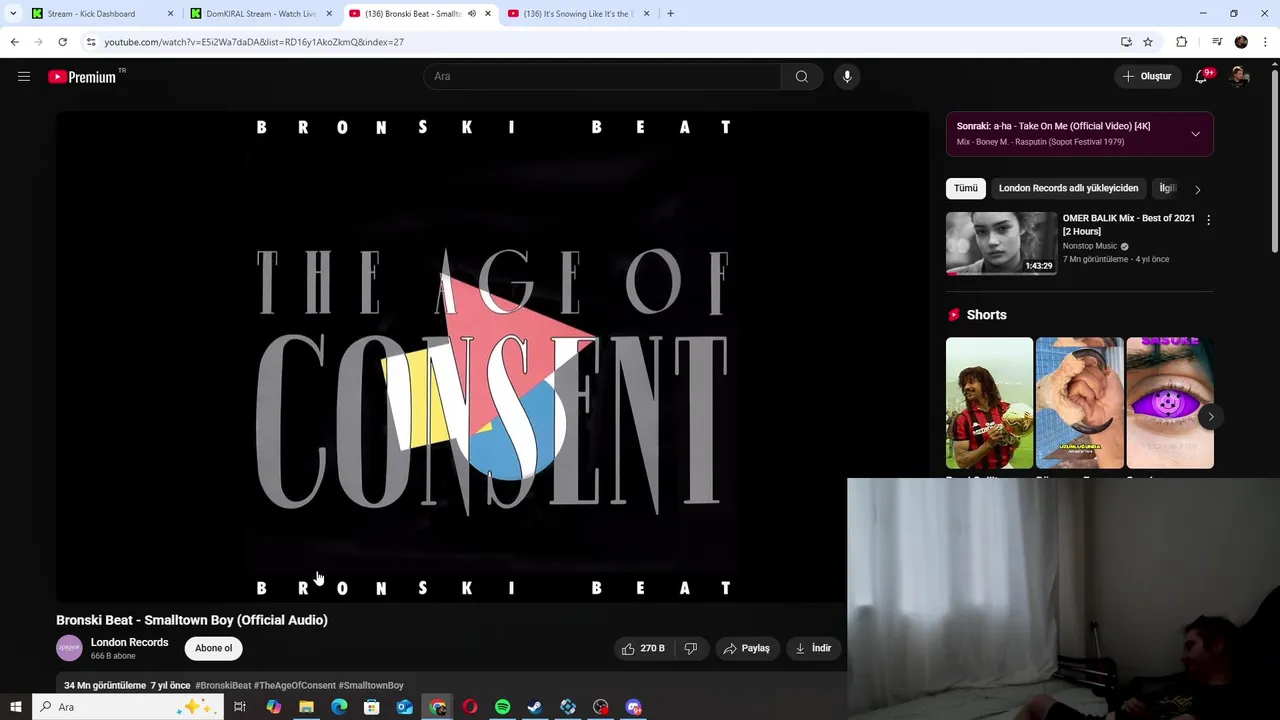Click the #TheAgeOfConsent hashtag
1280x720 pixels.
[295, 686]
